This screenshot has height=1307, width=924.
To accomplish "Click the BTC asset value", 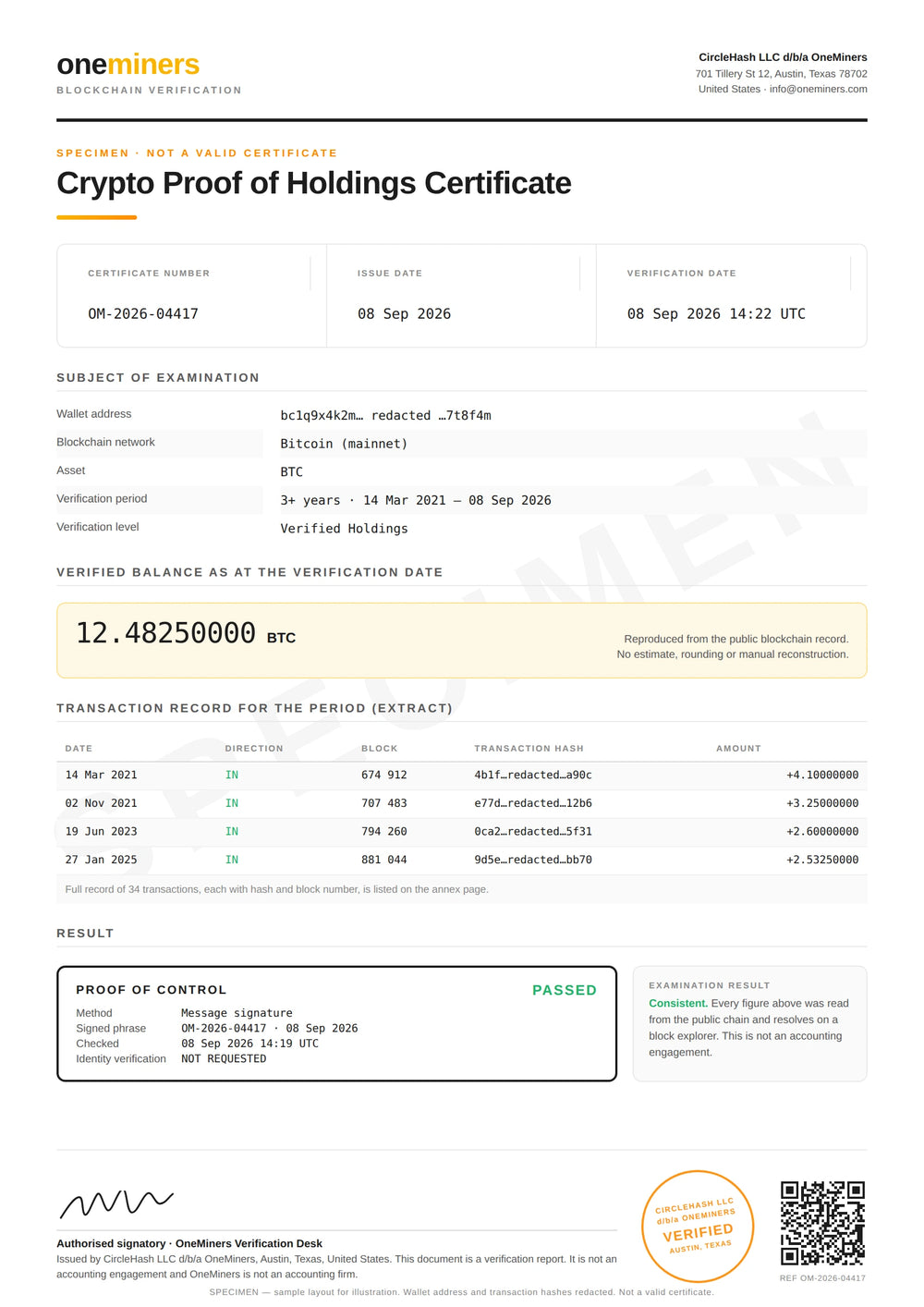I will (292, 472).
